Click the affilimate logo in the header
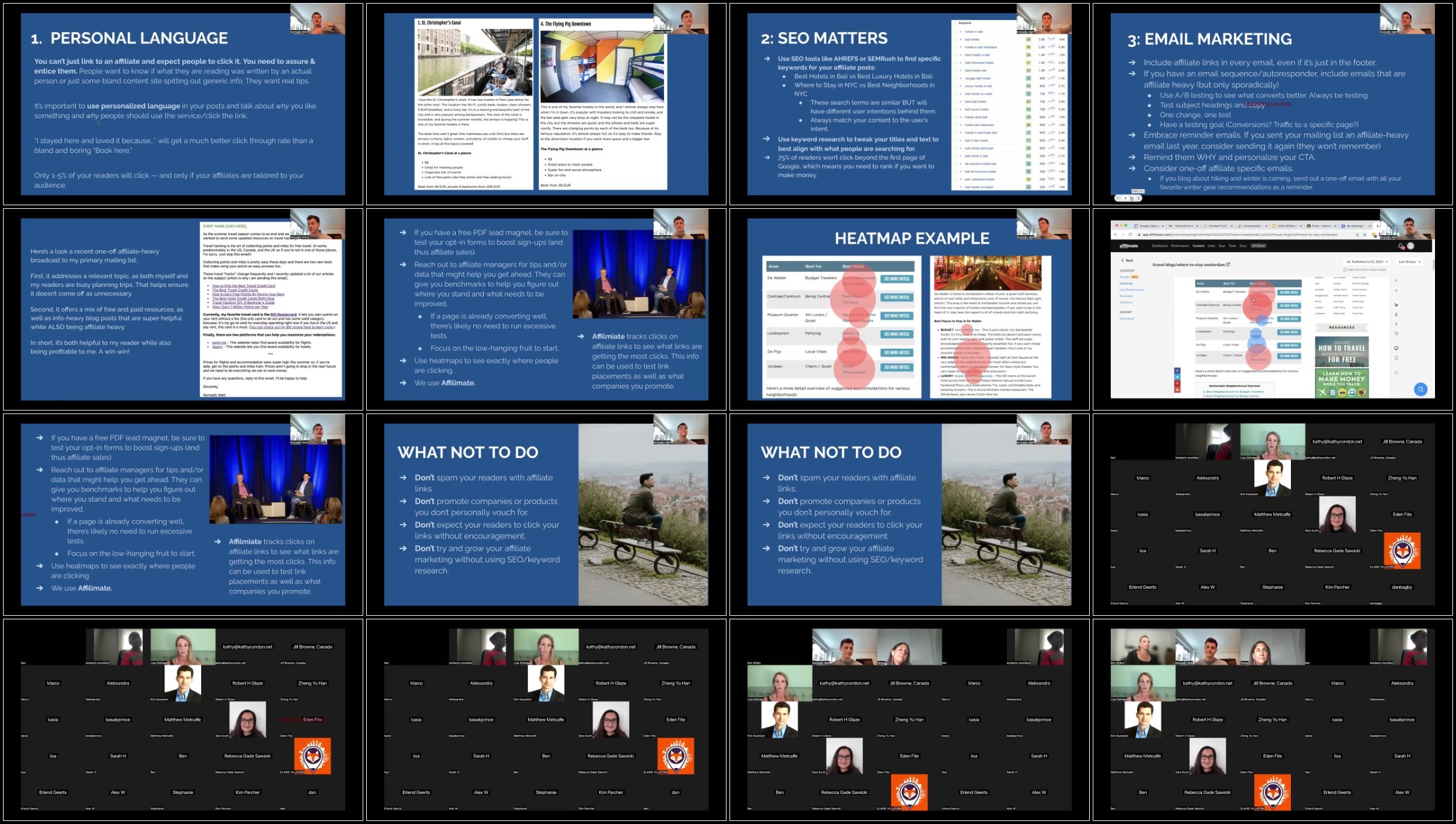 [x=1129, y=245]
